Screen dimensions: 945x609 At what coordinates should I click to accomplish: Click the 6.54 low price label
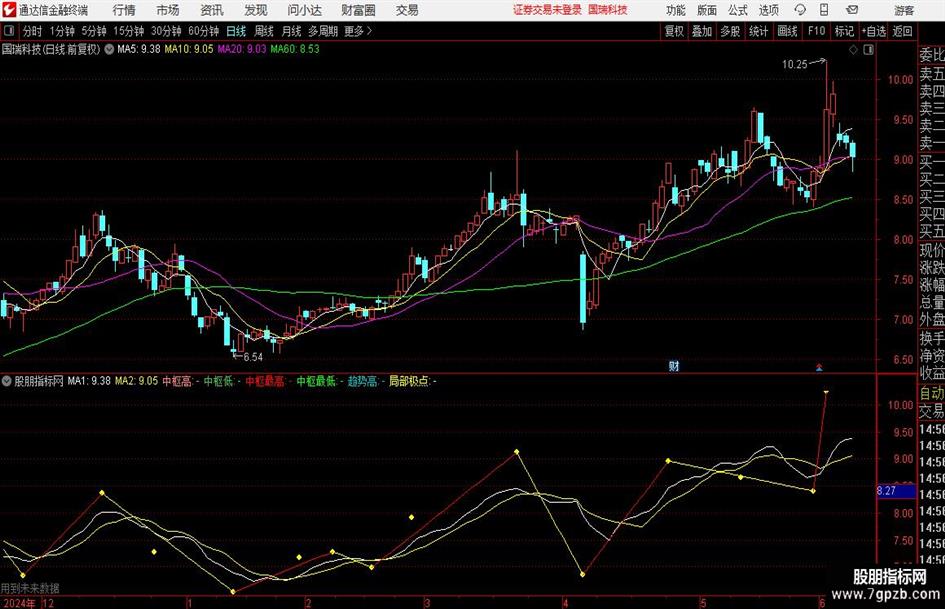(253, 357)
